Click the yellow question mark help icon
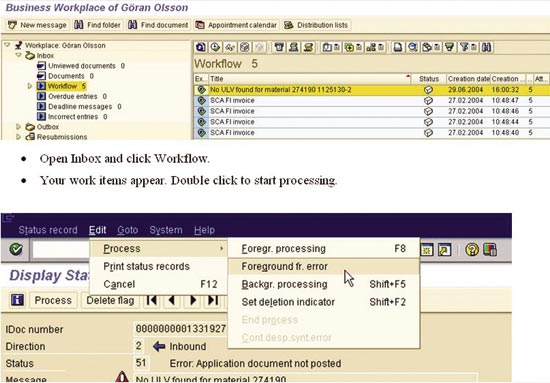The width and height of the screenshot is (550, 383). tap(472, 250)
